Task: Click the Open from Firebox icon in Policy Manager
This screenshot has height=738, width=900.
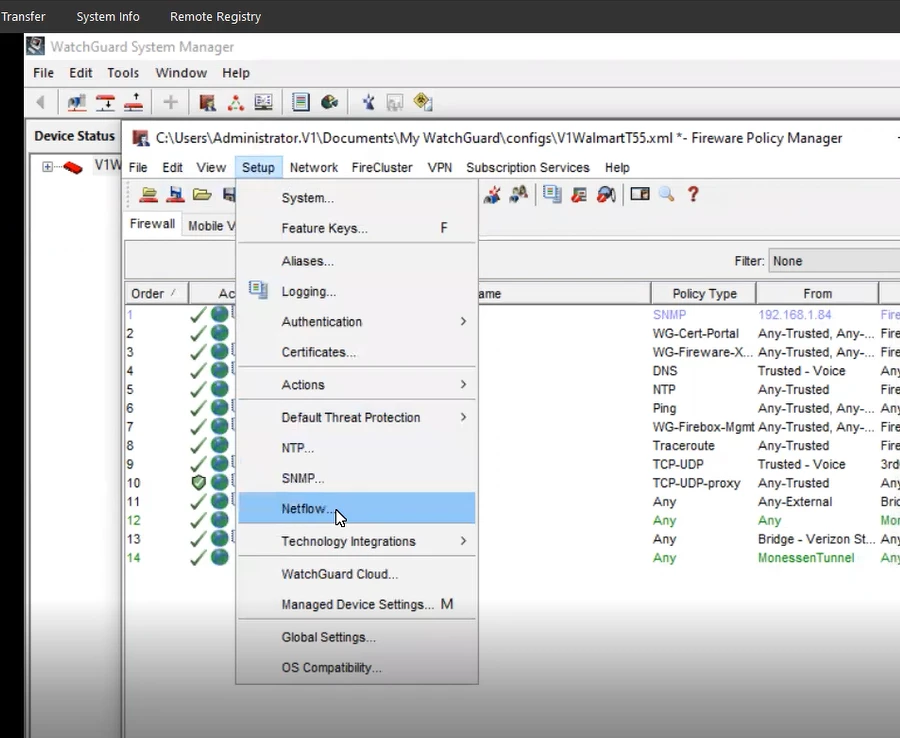Action: point(149,195)
